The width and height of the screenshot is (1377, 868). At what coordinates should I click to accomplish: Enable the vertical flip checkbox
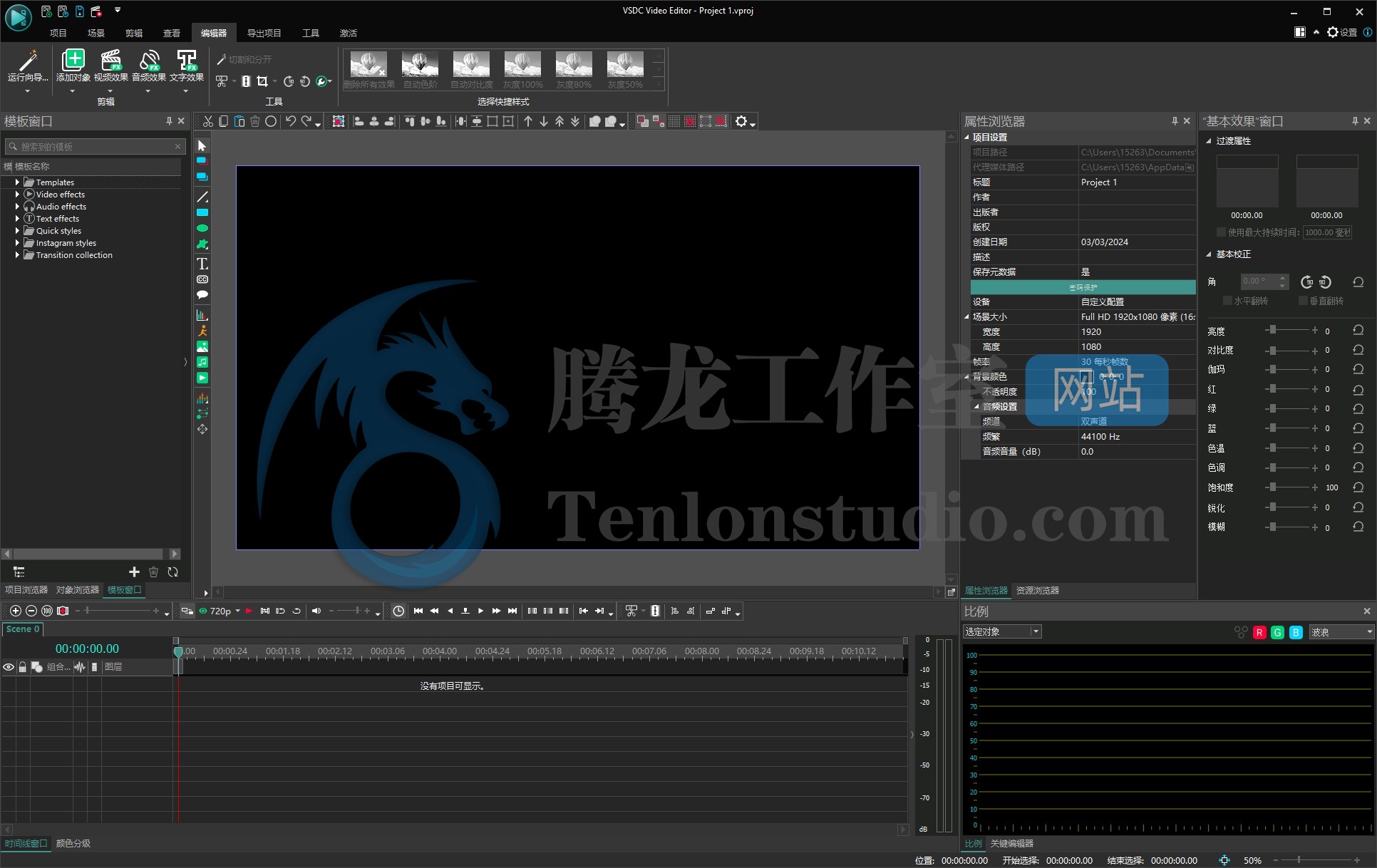[1302, 301]
